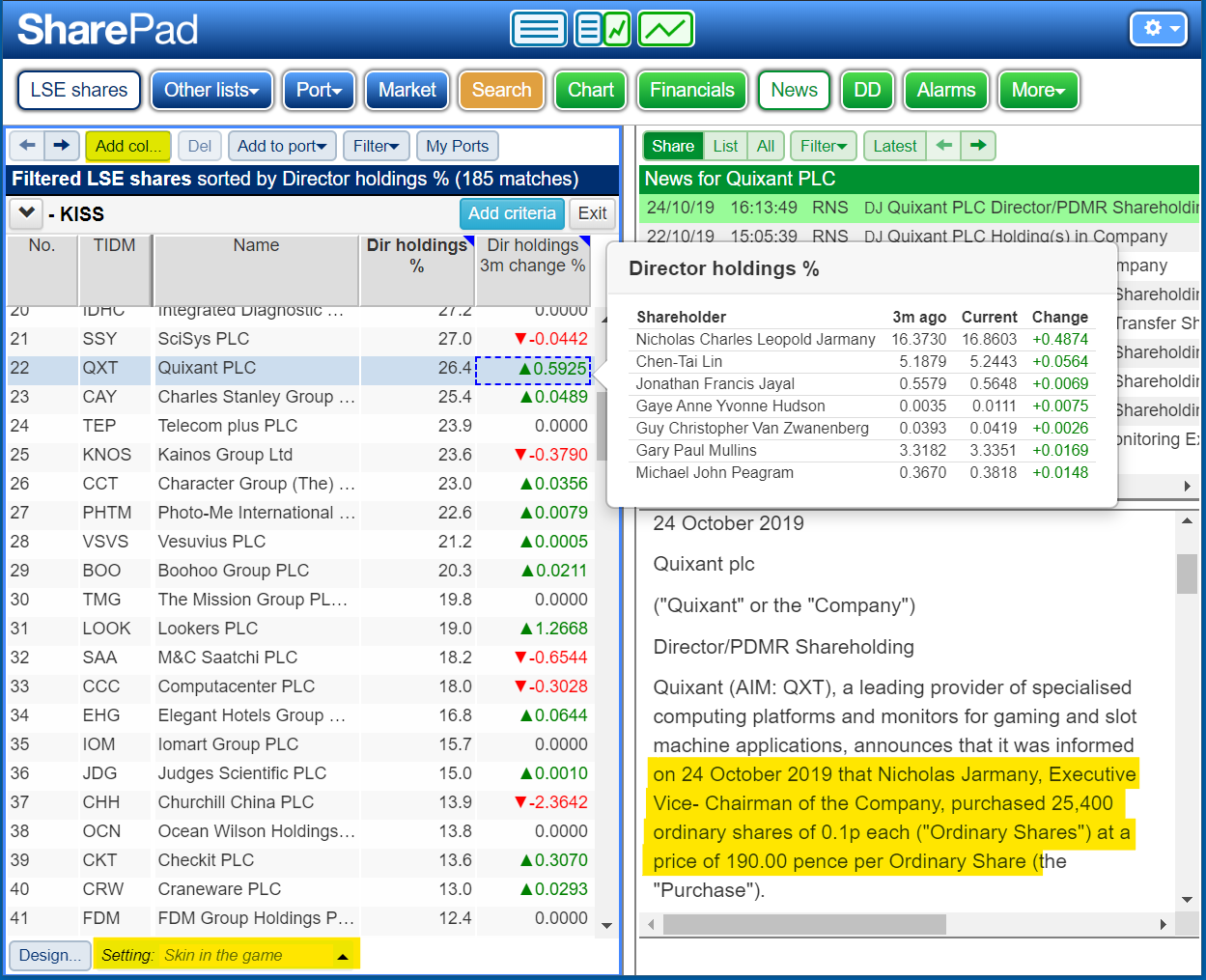1206x980 pixels.
Task: Open the Chart tab
Action: (591, 90)
